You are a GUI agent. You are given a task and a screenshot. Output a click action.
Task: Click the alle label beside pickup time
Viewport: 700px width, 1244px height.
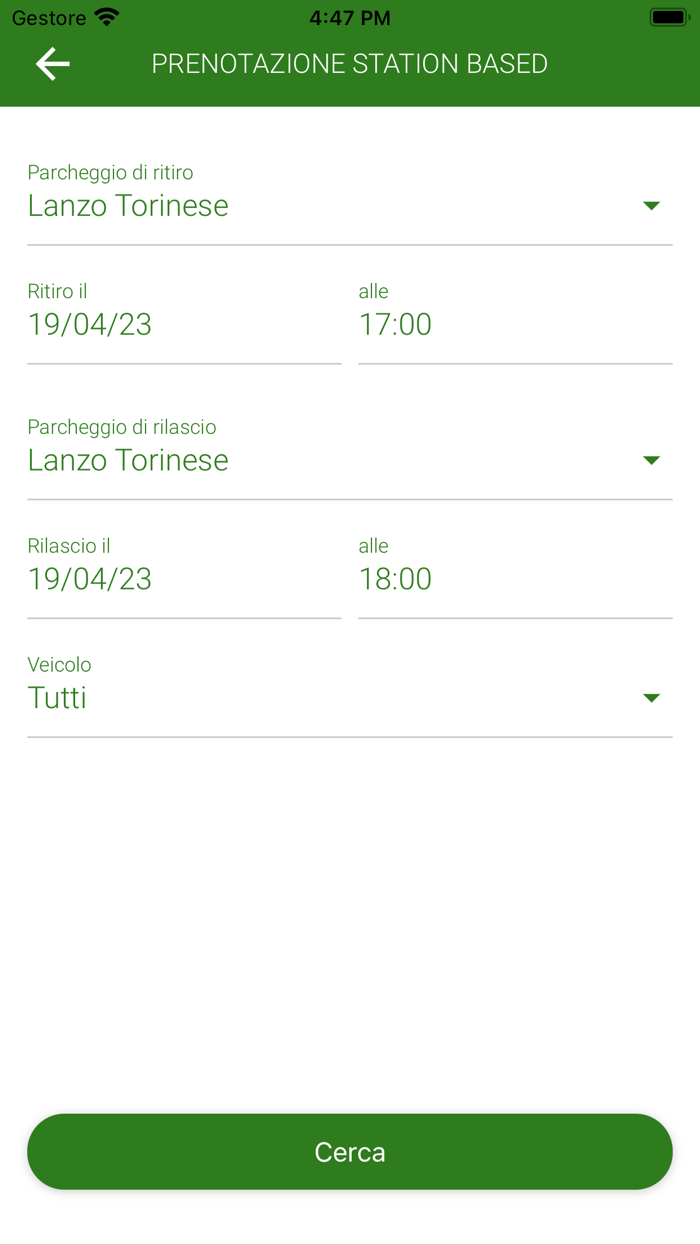click(x=372, y=291)
